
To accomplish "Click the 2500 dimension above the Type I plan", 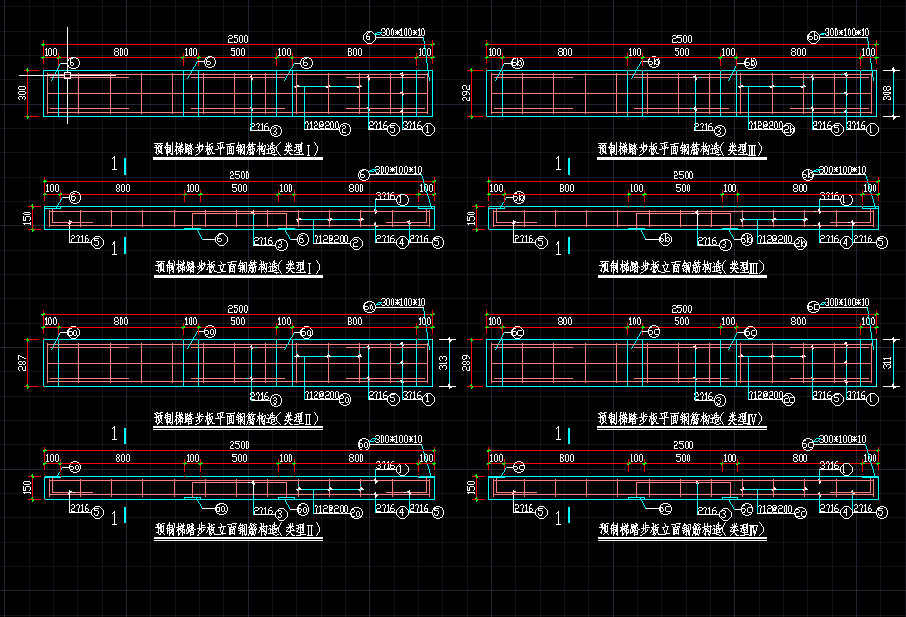I will point(237,39).
